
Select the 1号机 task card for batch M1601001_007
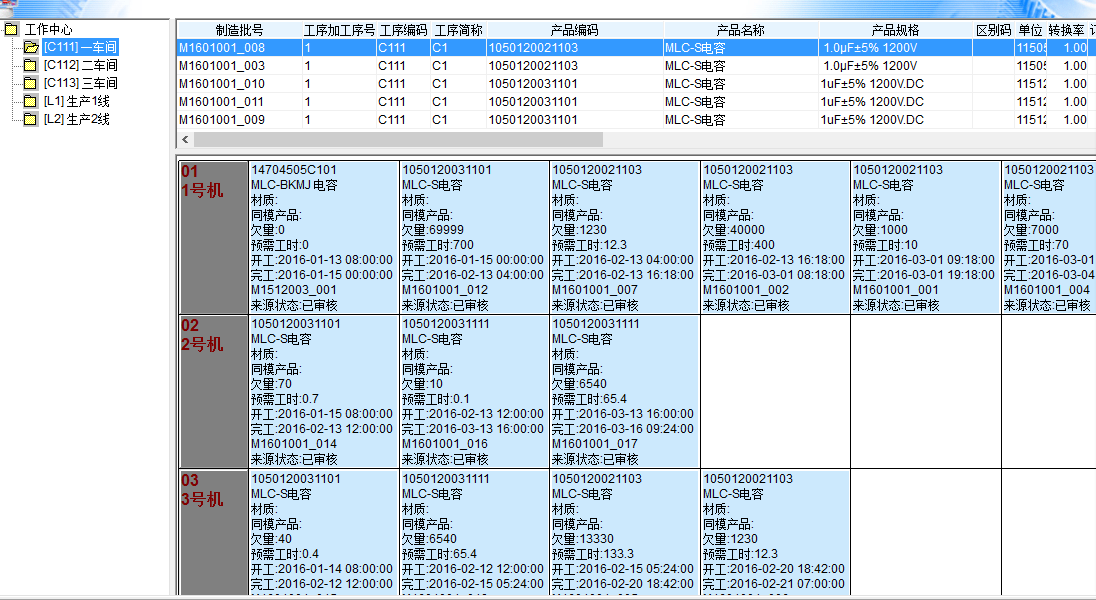pos(623,236)
